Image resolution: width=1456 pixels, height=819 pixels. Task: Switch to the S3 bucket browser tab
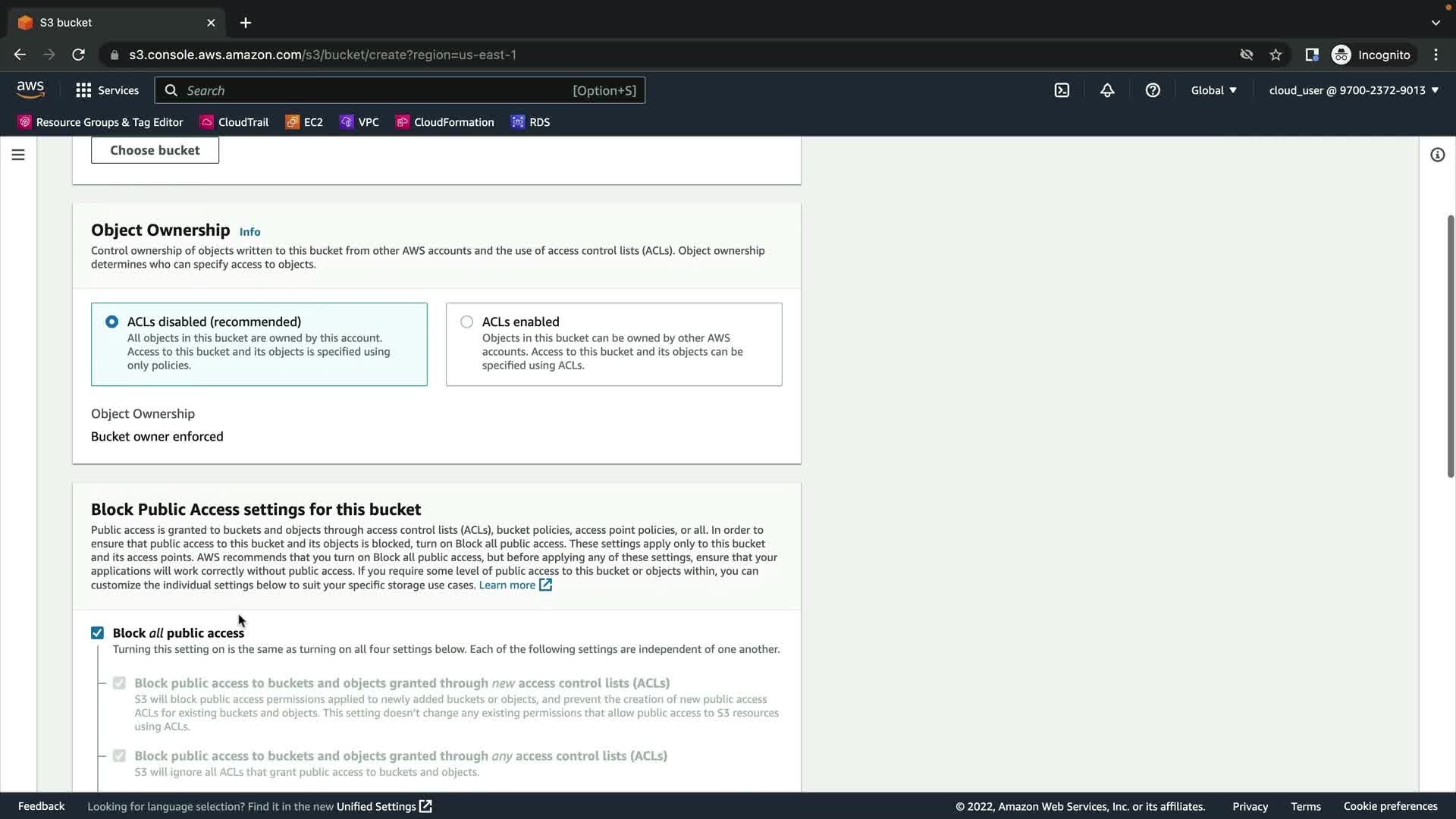click(x=114, y=23)
